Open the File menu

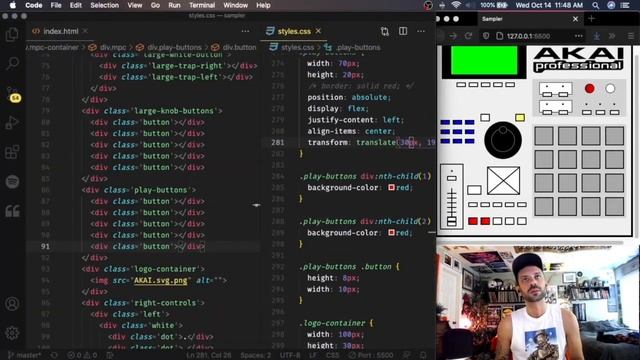coord(56,5)
